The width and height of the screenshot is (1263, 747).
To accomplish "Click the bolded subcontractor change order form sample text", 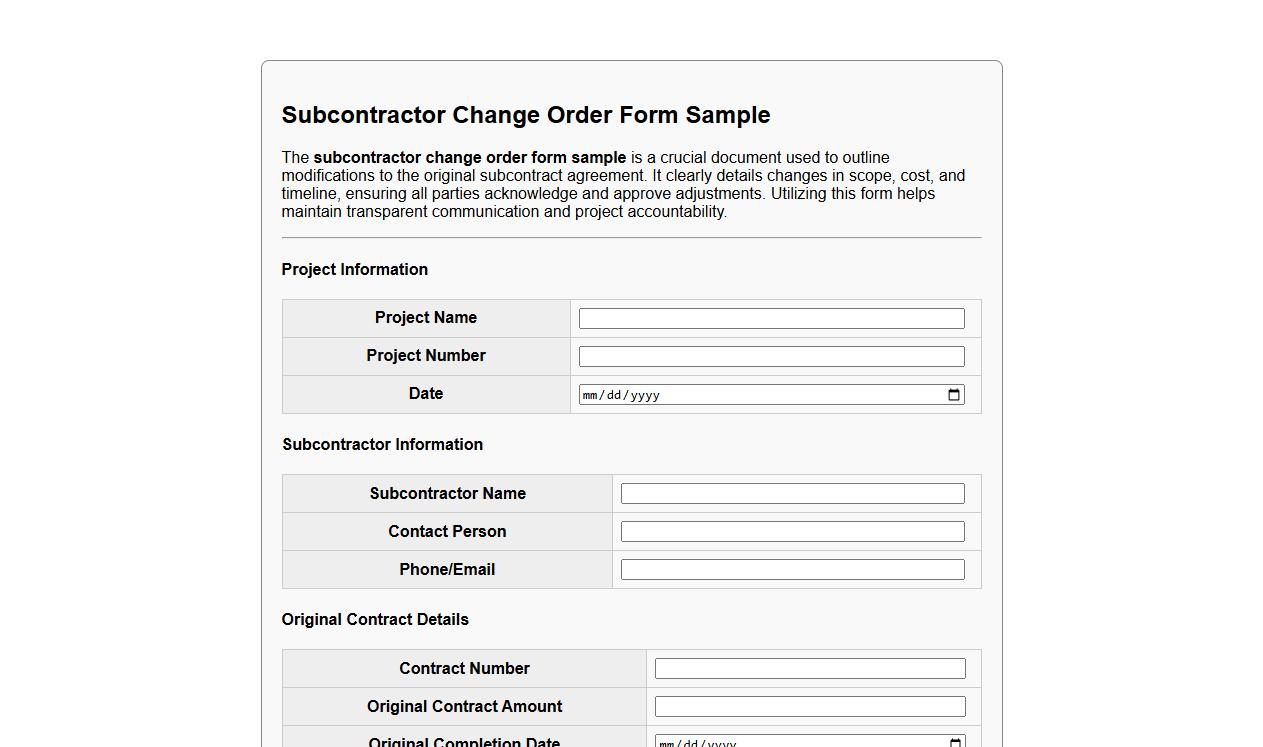I will pyautogui.click(x=469, y=157).
